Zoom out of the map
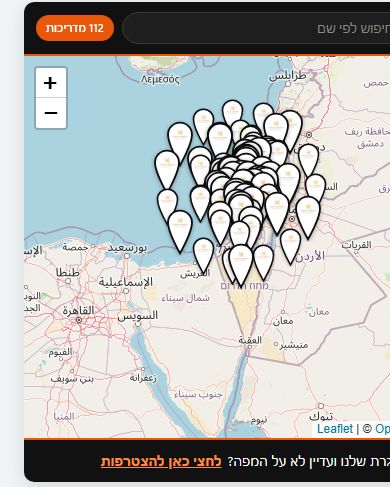Image resolution: width=390 pixels, height=487 pixels. (x=51, y=113)
